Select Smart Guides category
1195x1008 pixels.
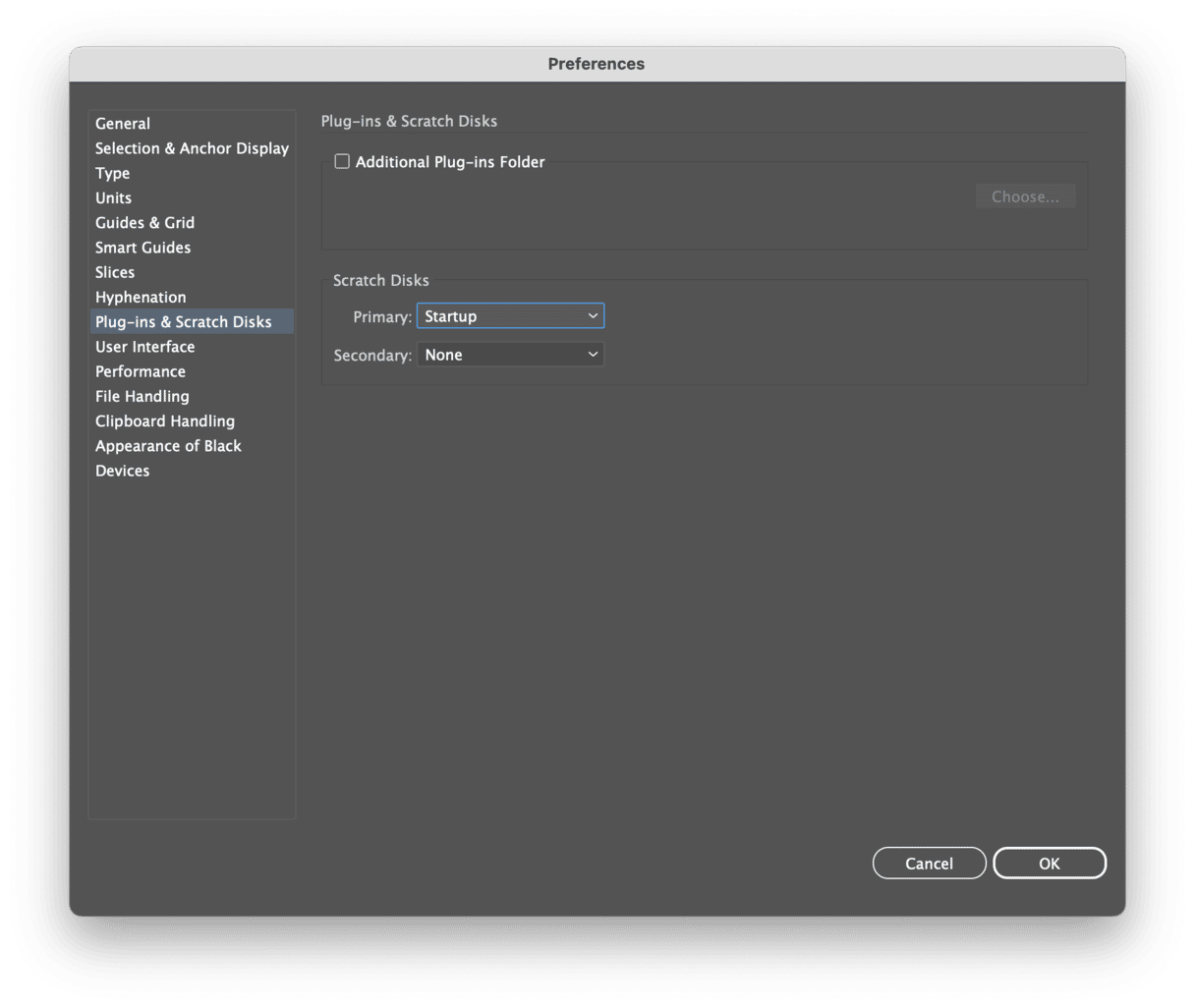192,247
